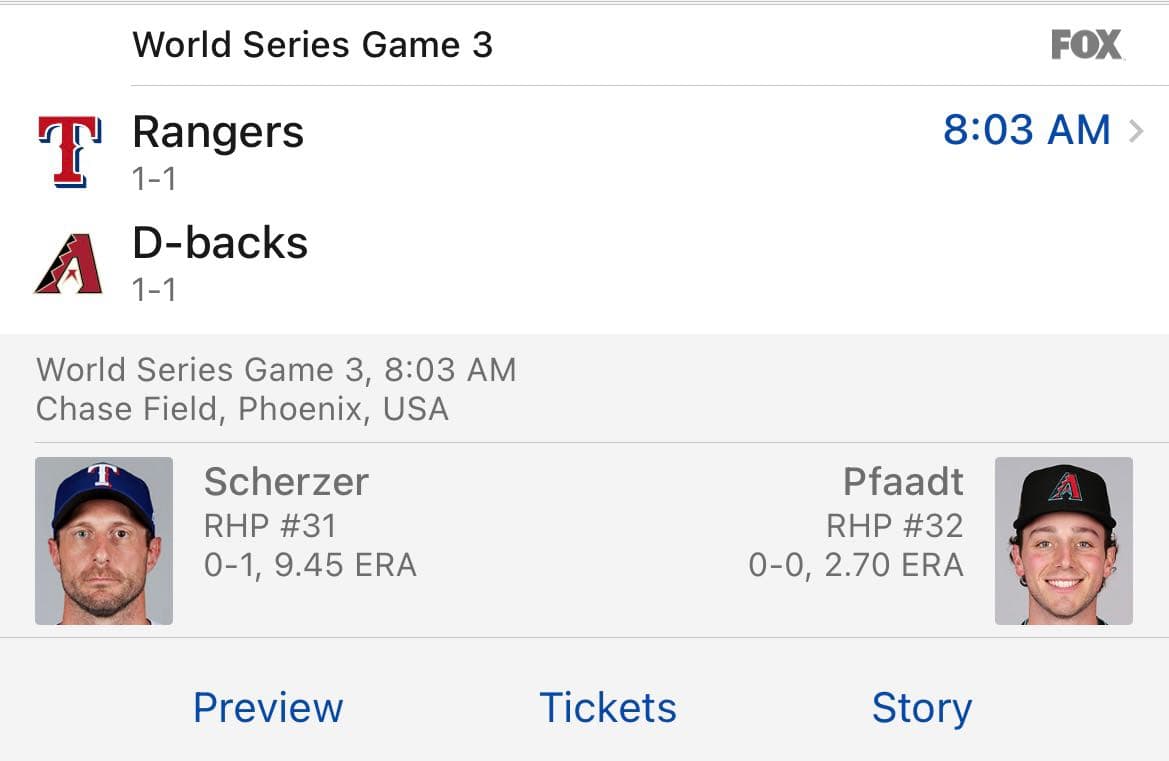
Task: Click the World Series Game 3 header
Action: [x=312, y=45]
